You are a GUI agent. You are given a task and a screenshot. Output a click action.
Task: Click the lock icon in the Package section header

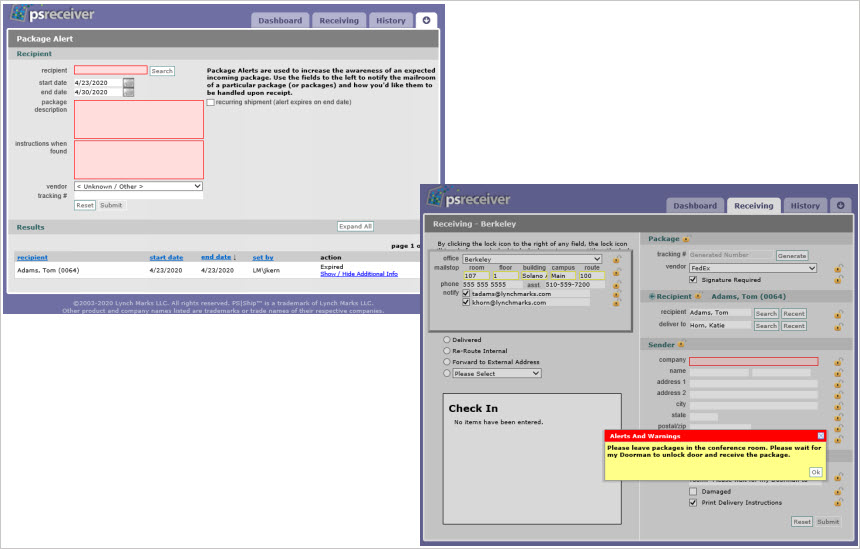[x=686, y=239]
